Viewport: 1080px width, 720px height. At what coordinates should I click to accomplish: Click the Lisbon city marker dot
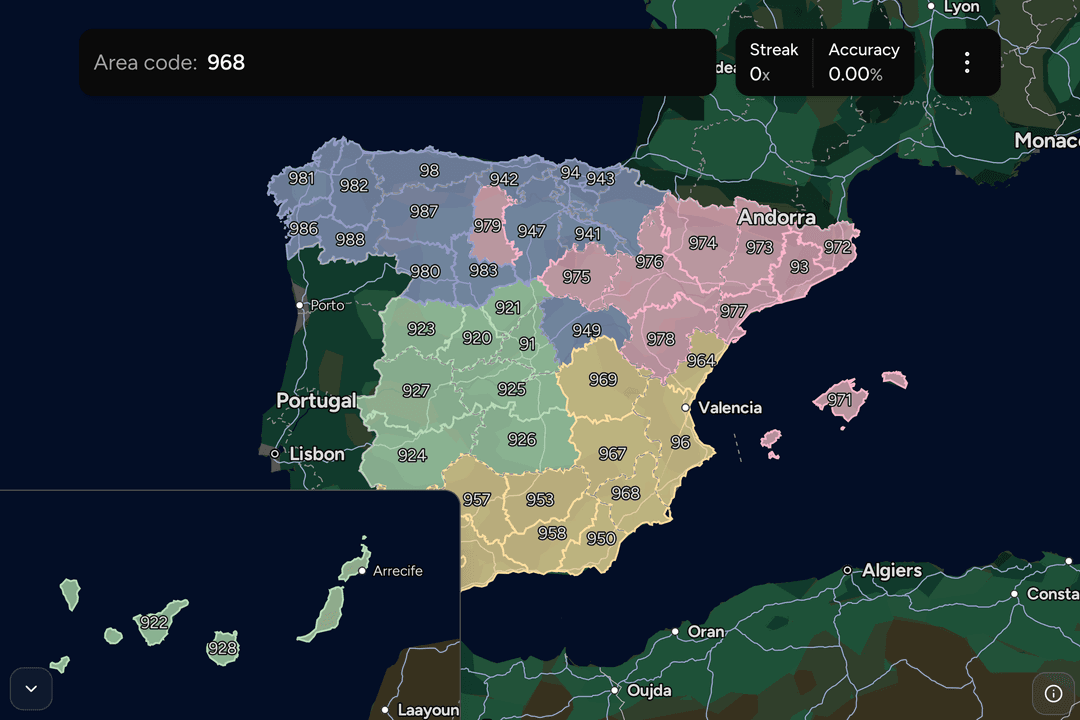[275, 453]
